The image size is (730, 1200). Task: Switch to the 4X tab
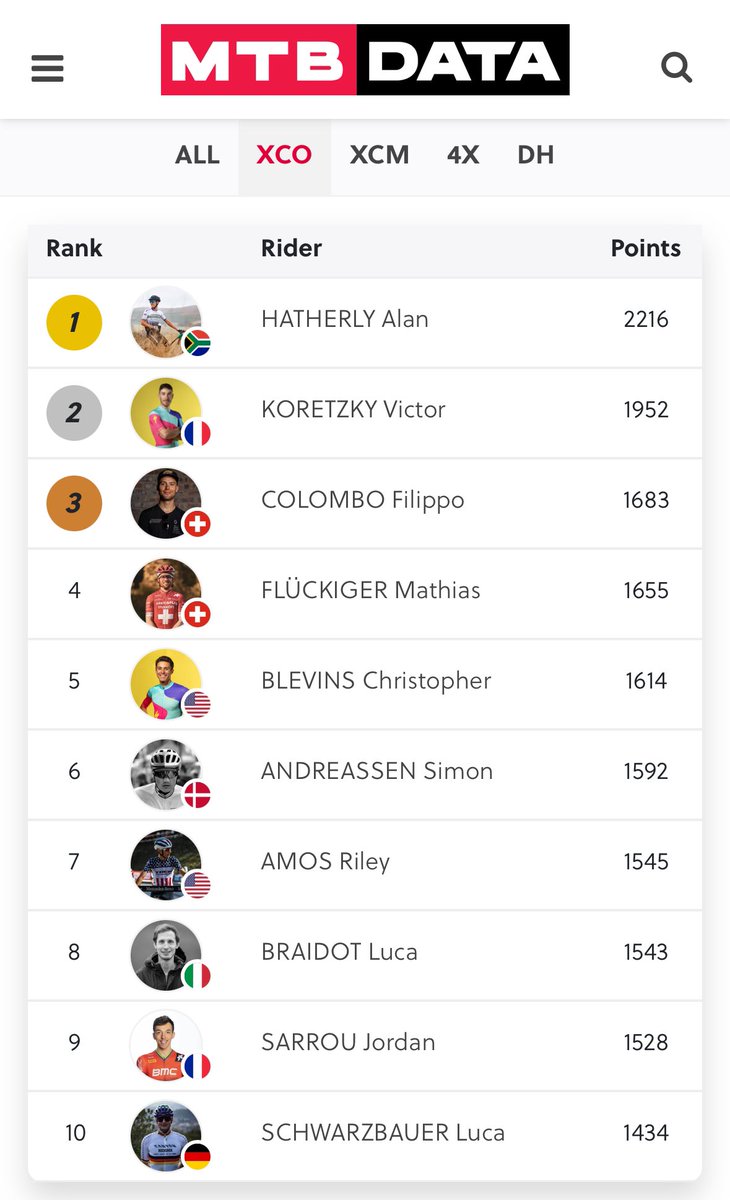[463, 155]
